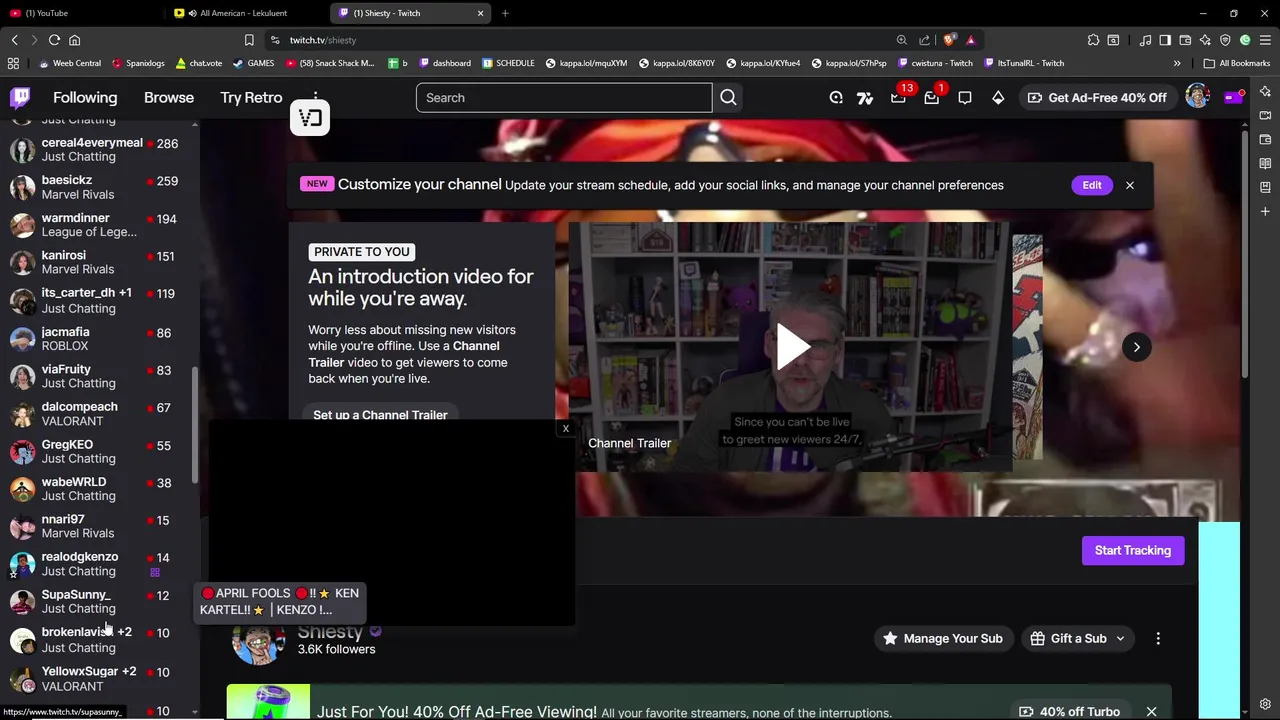This screenshot has height=720, width=1280.
Task: Click the translate icon in Twitch nav
Action: coord(865,97)
